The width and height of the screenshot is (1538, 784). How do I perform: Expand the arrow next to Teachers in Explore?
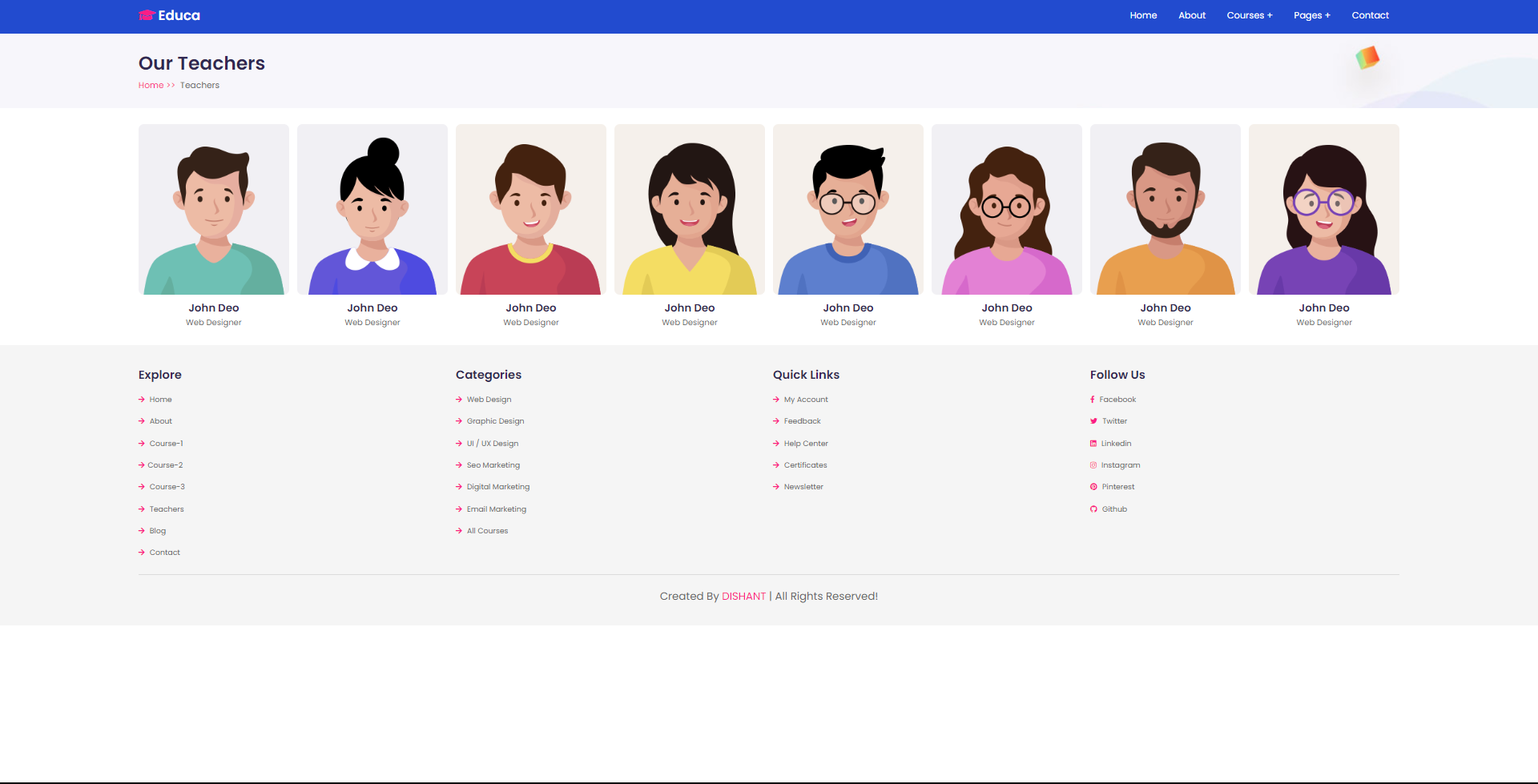coord(141,509)
